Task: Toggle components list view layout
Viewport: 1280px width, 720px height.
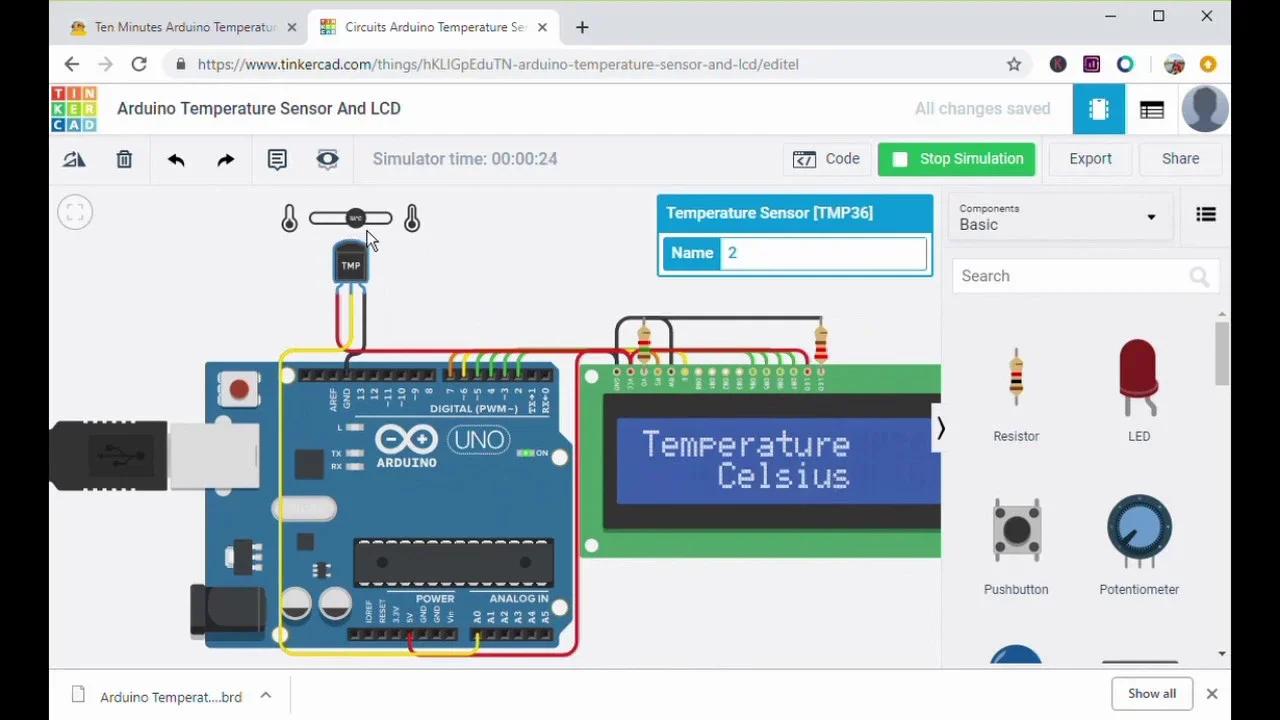Action: pyautogui.click(x=1206, y=215)
